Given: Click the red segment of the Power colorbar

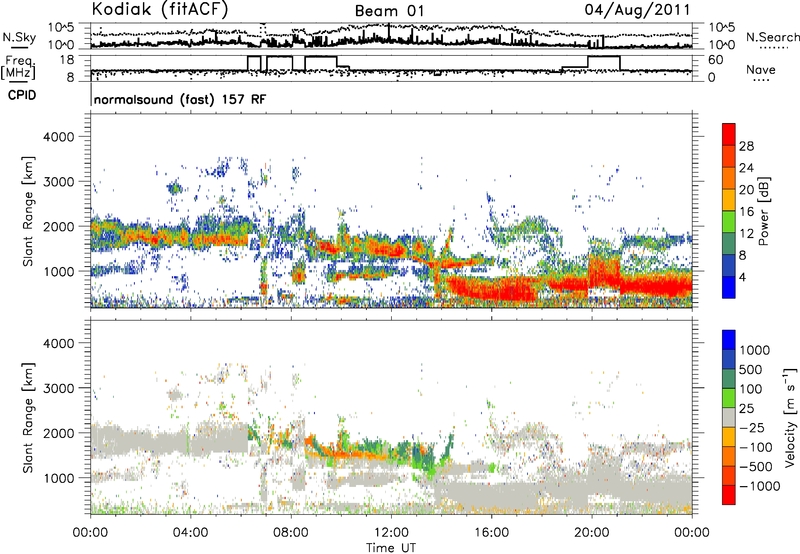Looking at the screenshot, I should point(729,134).
